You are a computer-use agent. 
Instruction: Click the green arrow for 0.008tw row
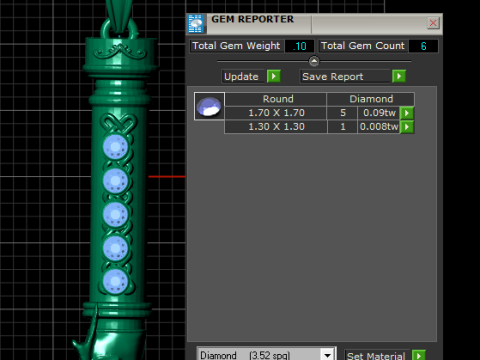click(x=407, y=127)
